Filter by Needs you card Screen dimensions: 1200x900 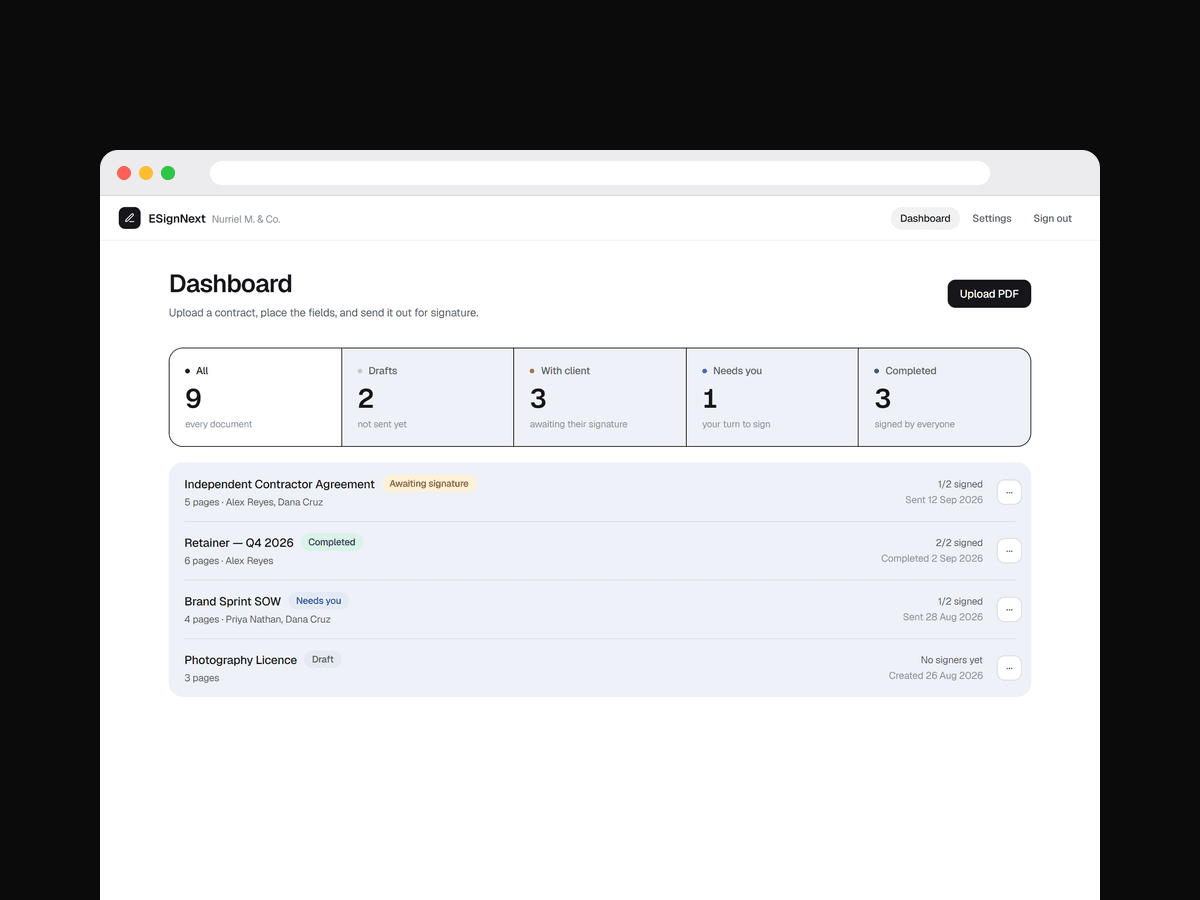click(x=772, y=397)
